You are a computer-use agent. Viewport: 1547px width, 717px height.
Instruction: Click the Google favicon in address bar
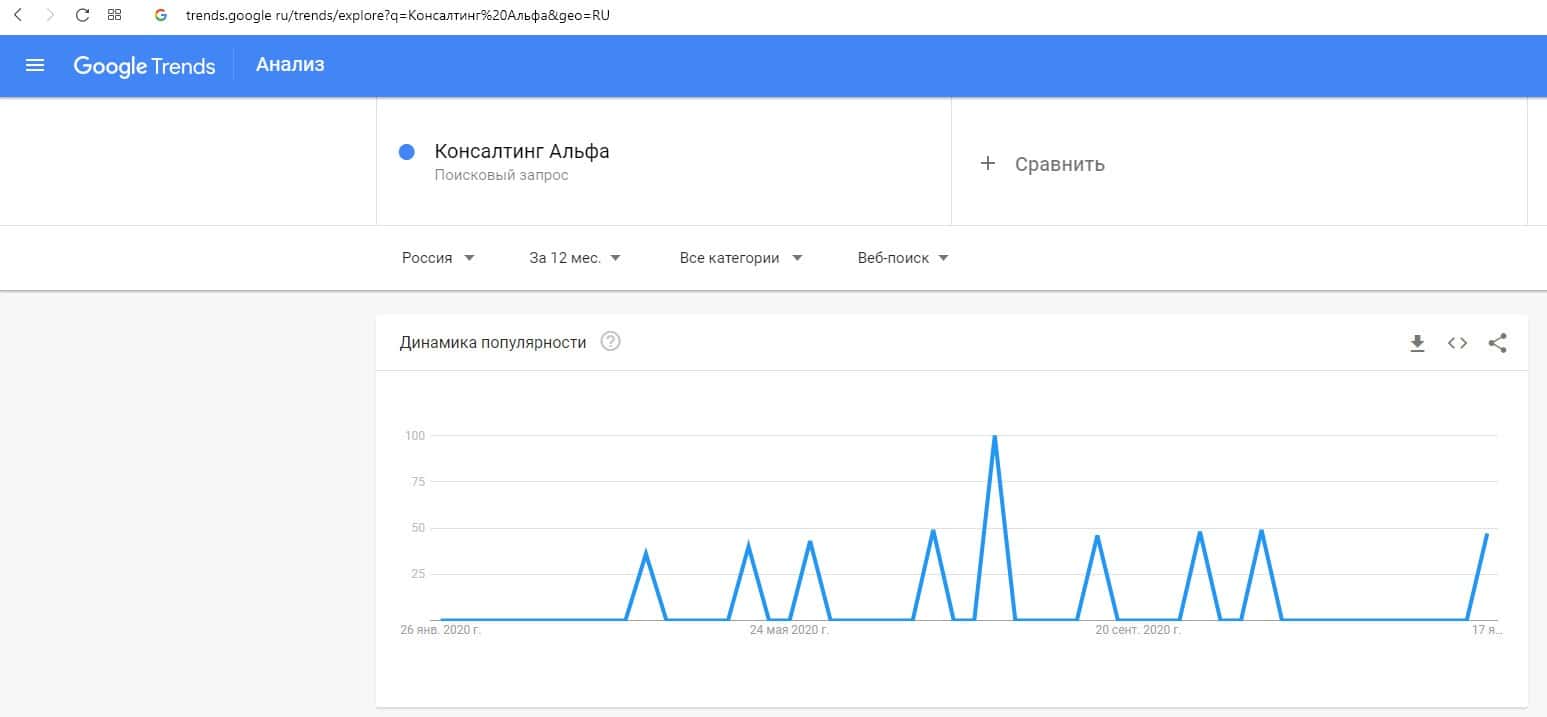coord(160,16)
